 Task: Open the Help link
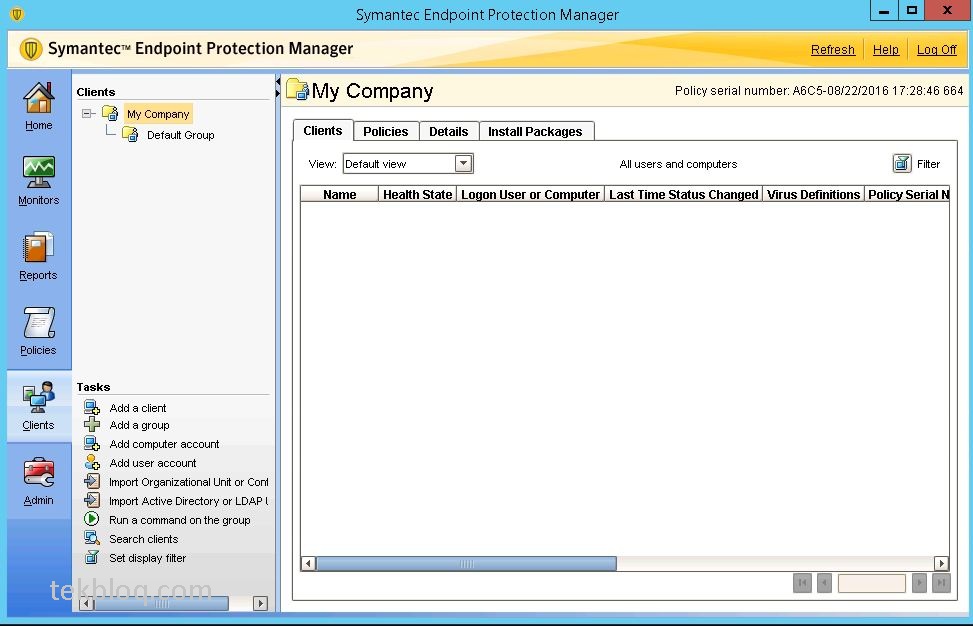886,50
